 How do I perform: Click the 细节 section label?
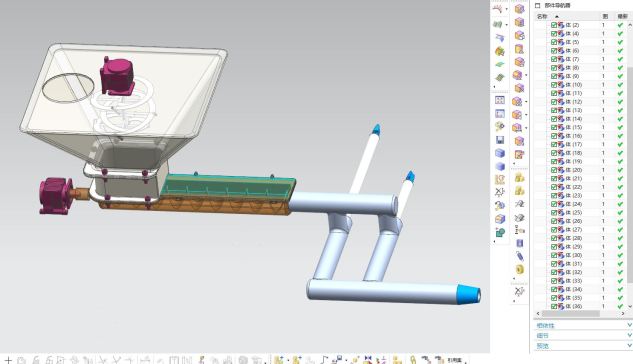[x=543, y=335]
